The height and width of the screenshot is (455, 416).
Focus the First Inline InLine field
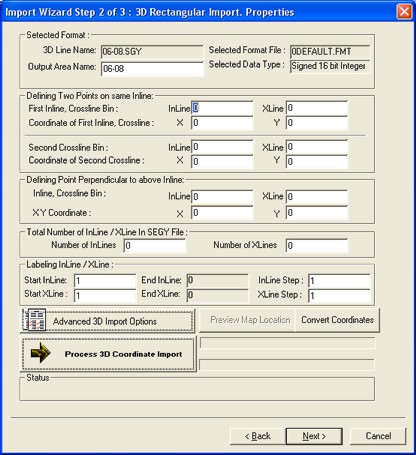(x=222, y=108)
